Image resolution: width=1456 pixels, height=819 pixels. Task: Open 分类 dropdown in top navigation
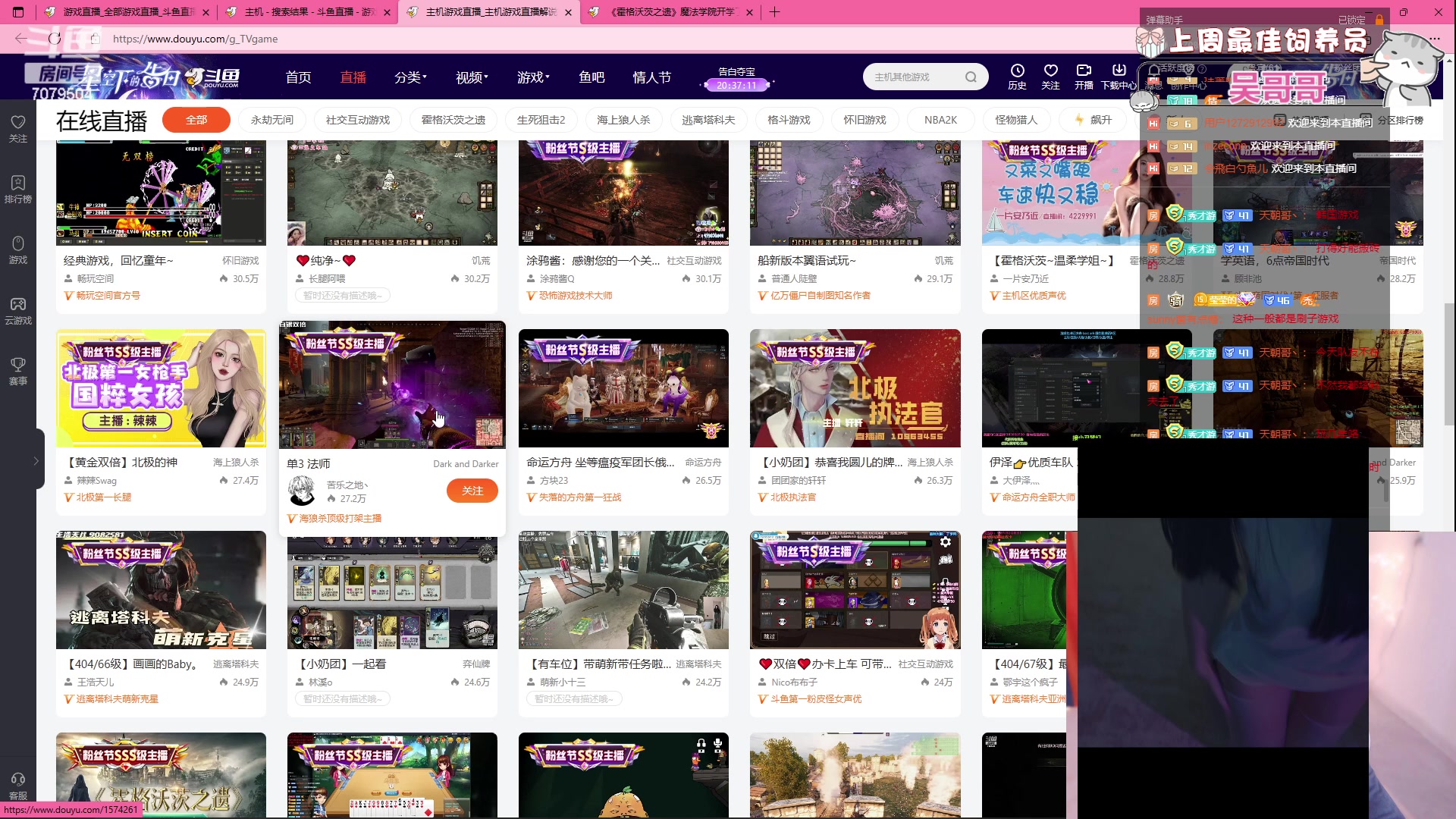coord(410,77)
